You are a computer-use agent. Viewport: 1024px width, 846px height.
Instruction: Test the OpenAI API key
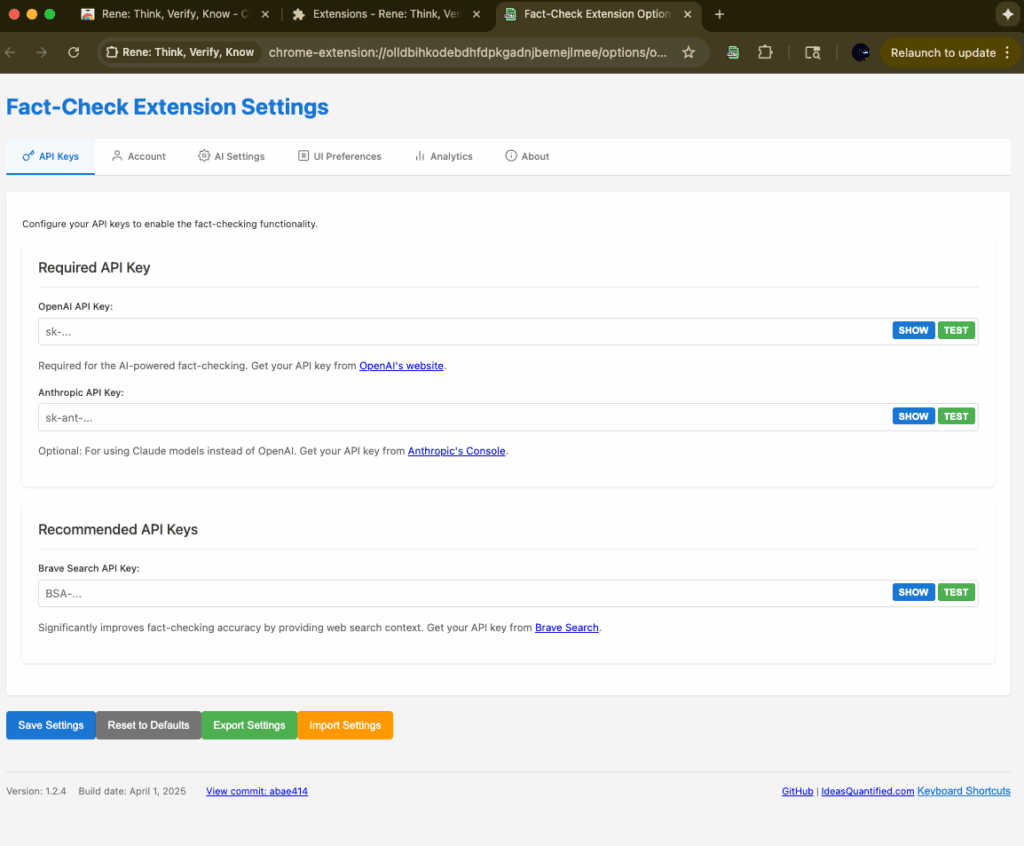coord(956,330)
